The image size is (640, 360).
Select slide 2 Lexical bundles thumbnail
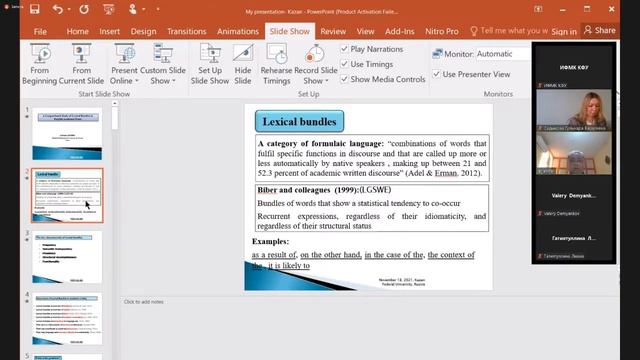point(67,196)
